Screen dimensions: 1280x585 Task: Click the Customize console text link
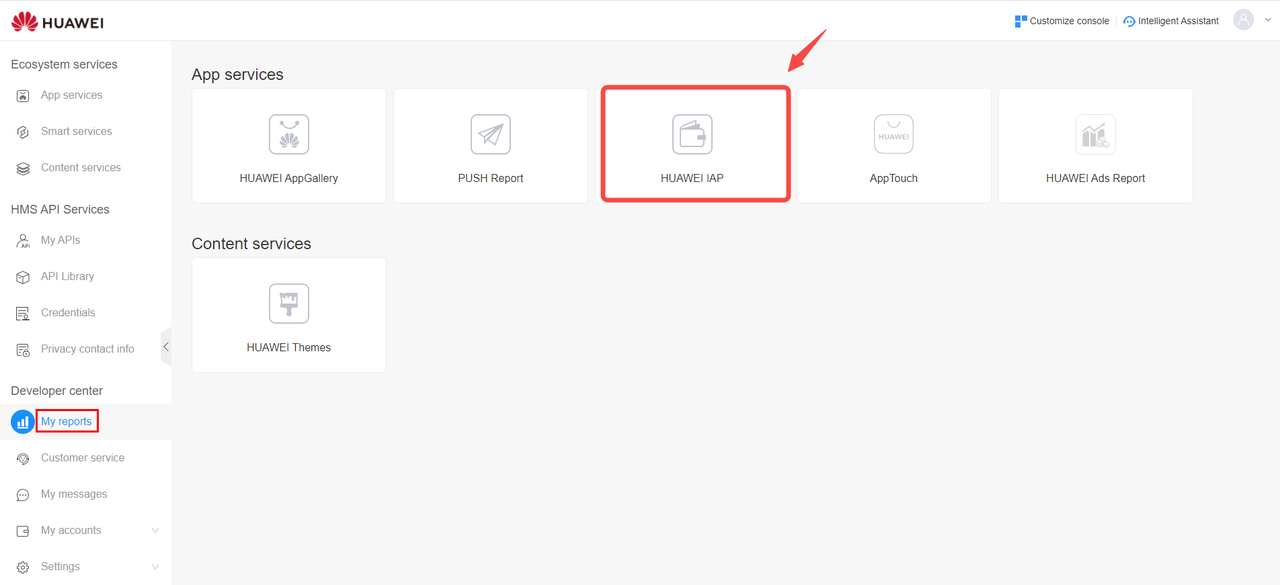coord(1069,21)
